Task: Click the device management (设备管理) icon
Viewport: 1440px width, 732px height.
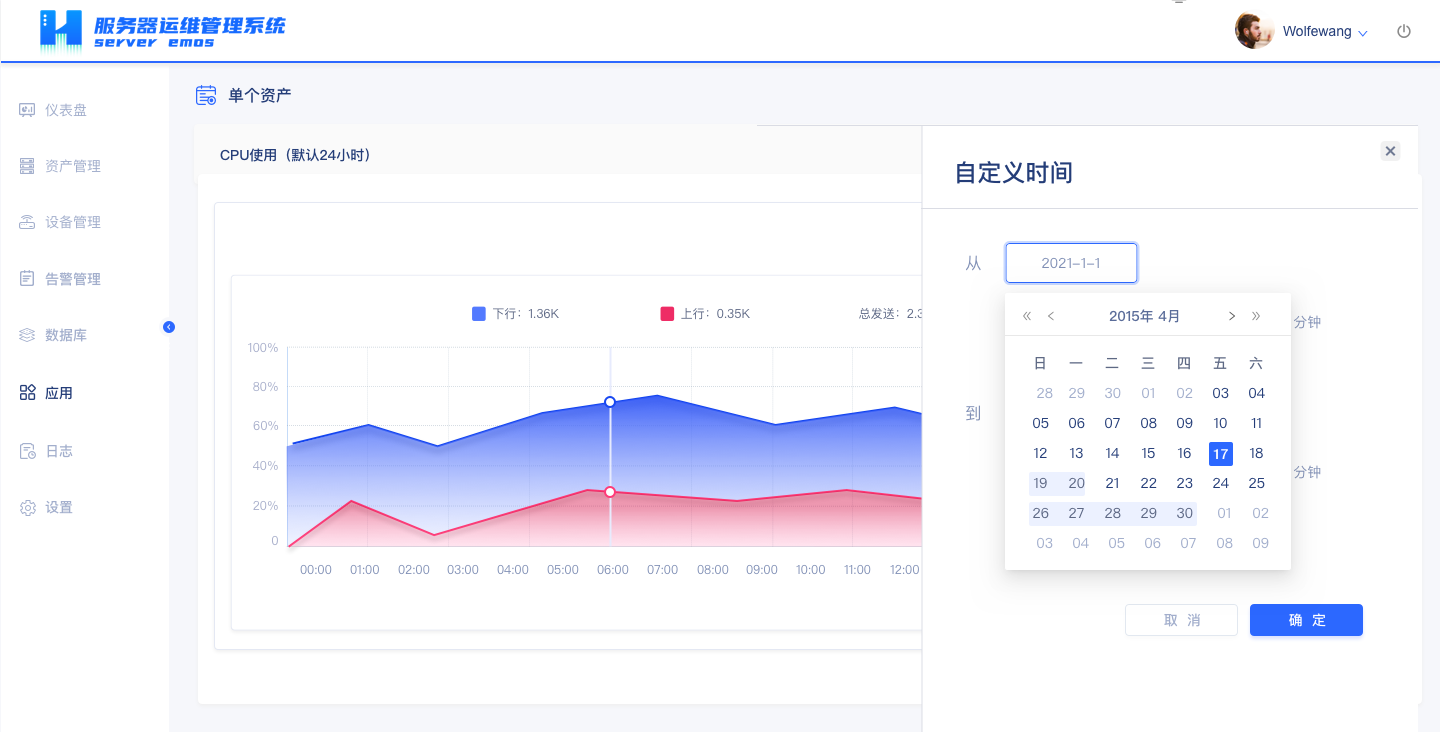Action: coord(27,222)
